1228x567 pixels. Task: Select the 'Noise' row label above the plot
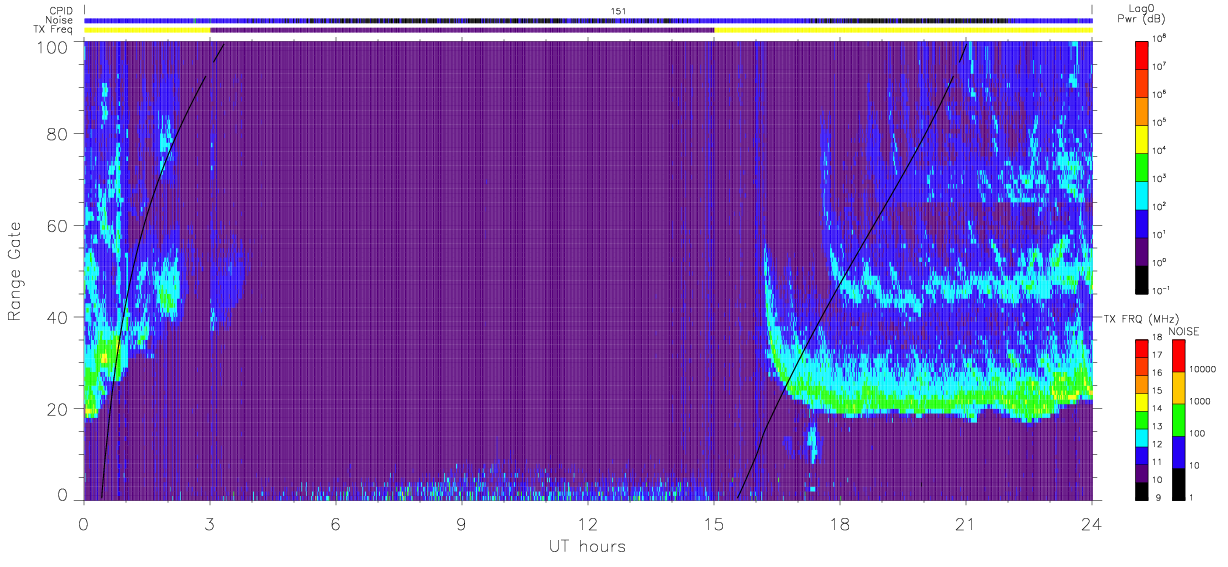[61, 19]
